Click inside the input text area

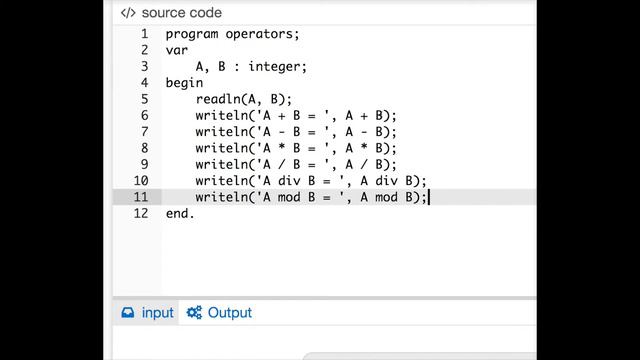[x=324, y=342]
